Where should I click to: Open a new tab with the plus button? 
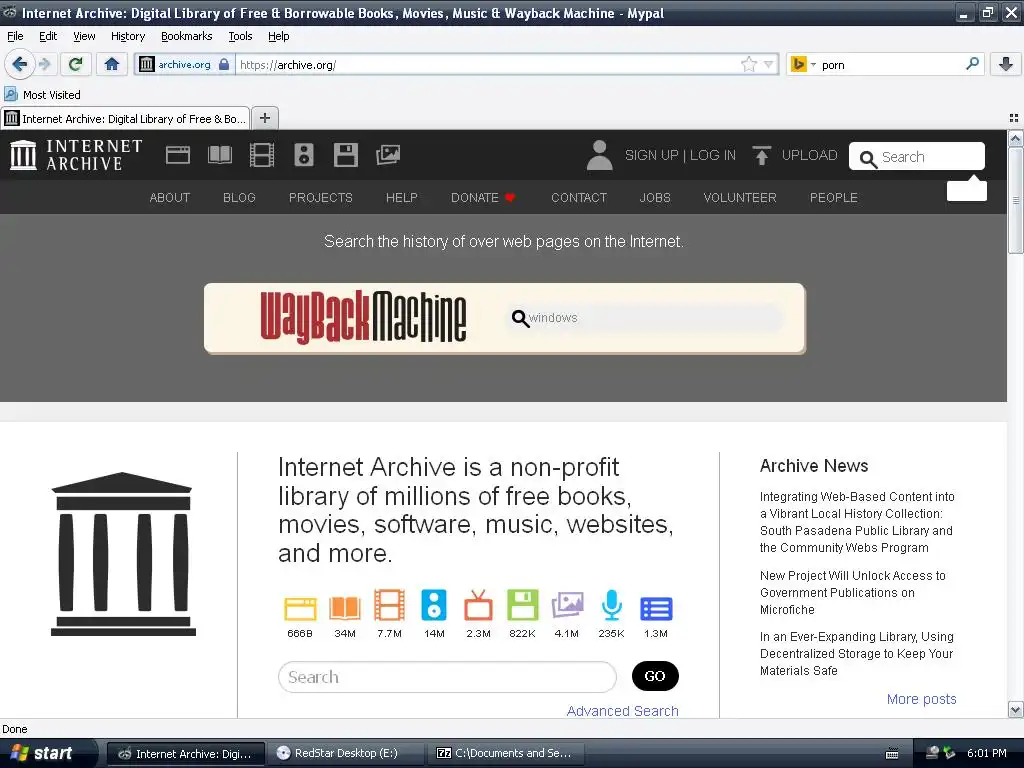[x=264, y=118]
